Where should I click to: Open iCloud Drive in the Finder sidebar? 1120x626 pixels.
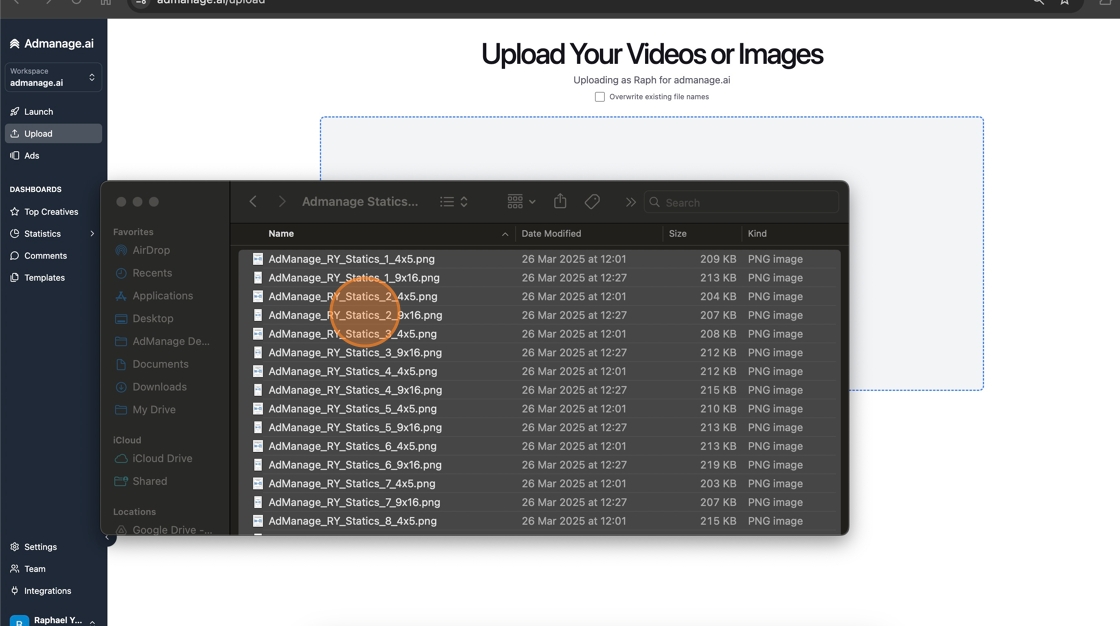(164, 459)
